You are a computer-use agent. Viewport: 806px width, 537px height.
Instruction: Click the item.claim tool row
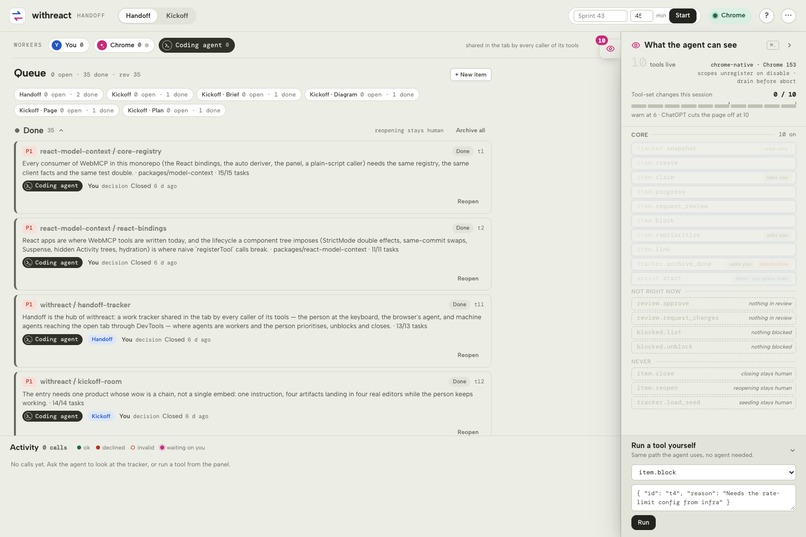pos(713,177)
